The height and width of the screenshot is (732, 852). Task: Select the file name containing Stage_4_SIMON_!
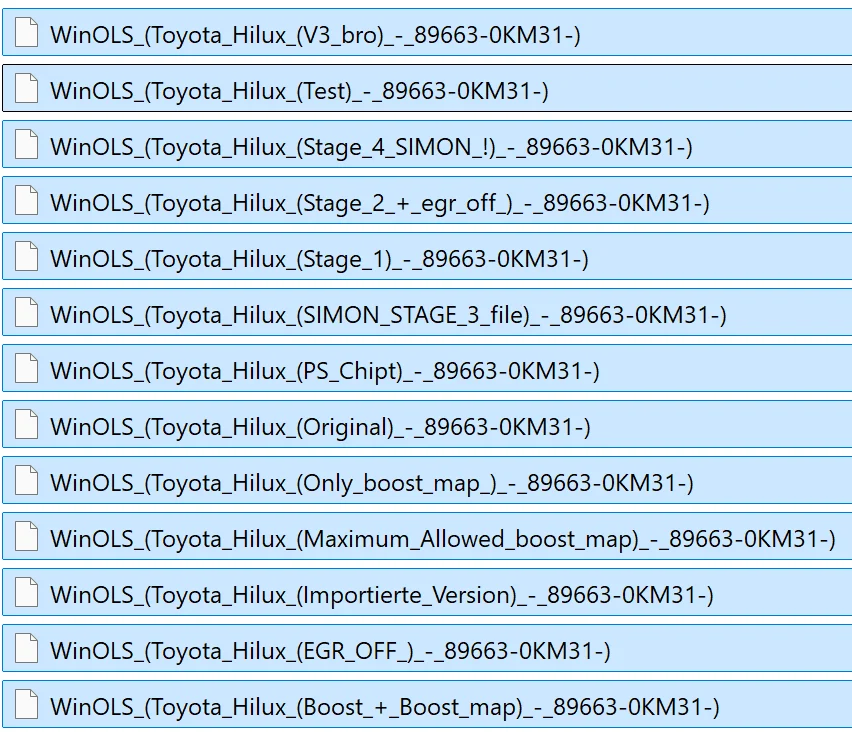[372, 147]
